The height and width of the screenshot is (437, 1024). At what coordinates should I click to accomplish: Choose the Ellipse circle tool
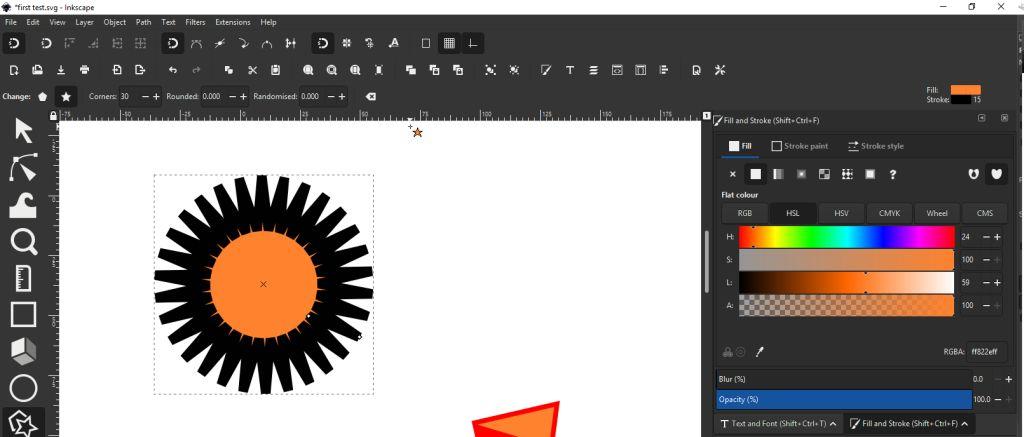23,388
